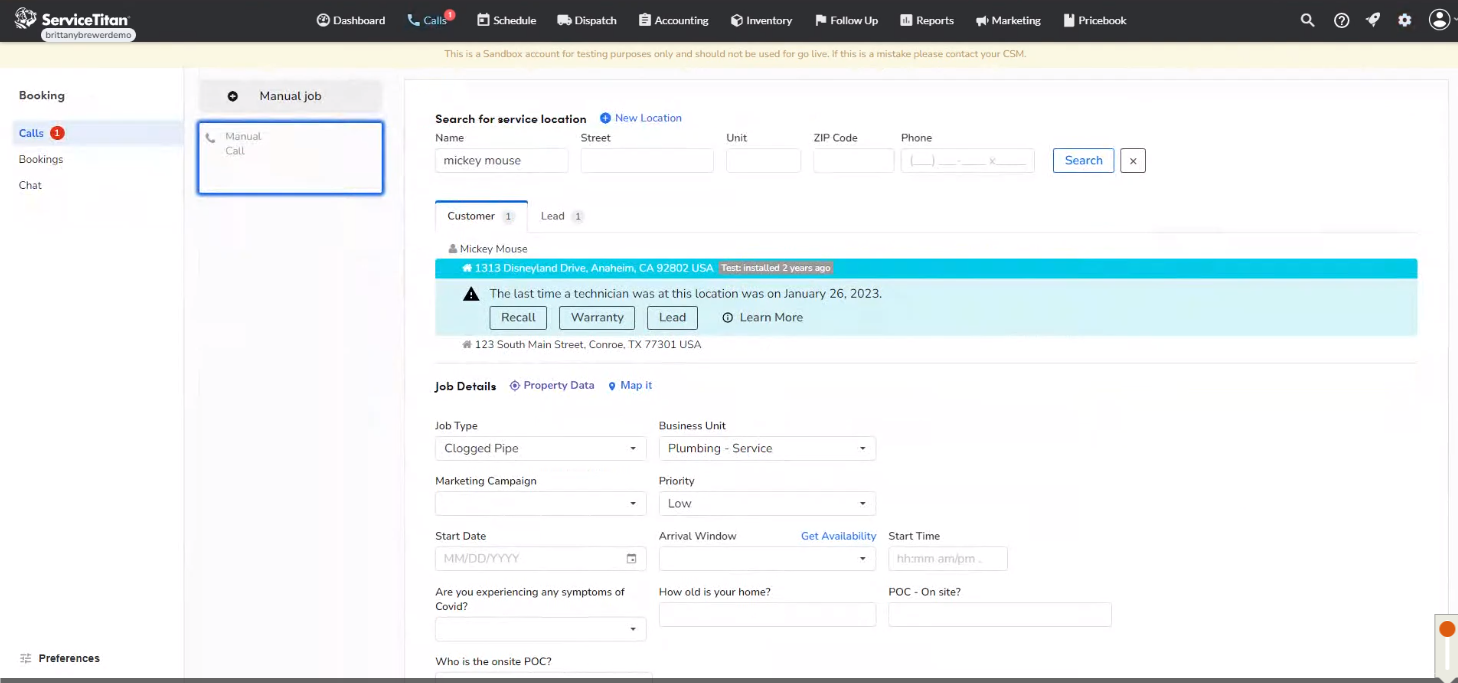
Task: Click the search magnifier icon in top bar
Action: (1307, 19)
